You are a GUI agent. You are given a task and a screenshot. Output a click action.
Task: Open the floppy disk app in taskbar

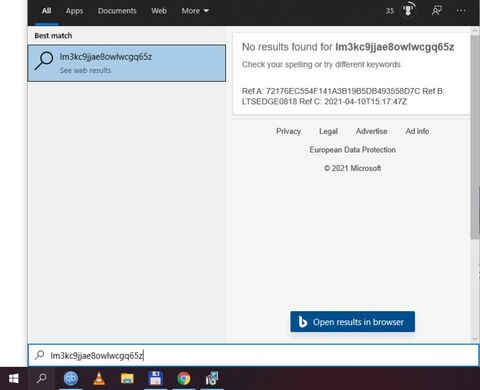coord(155,379)
